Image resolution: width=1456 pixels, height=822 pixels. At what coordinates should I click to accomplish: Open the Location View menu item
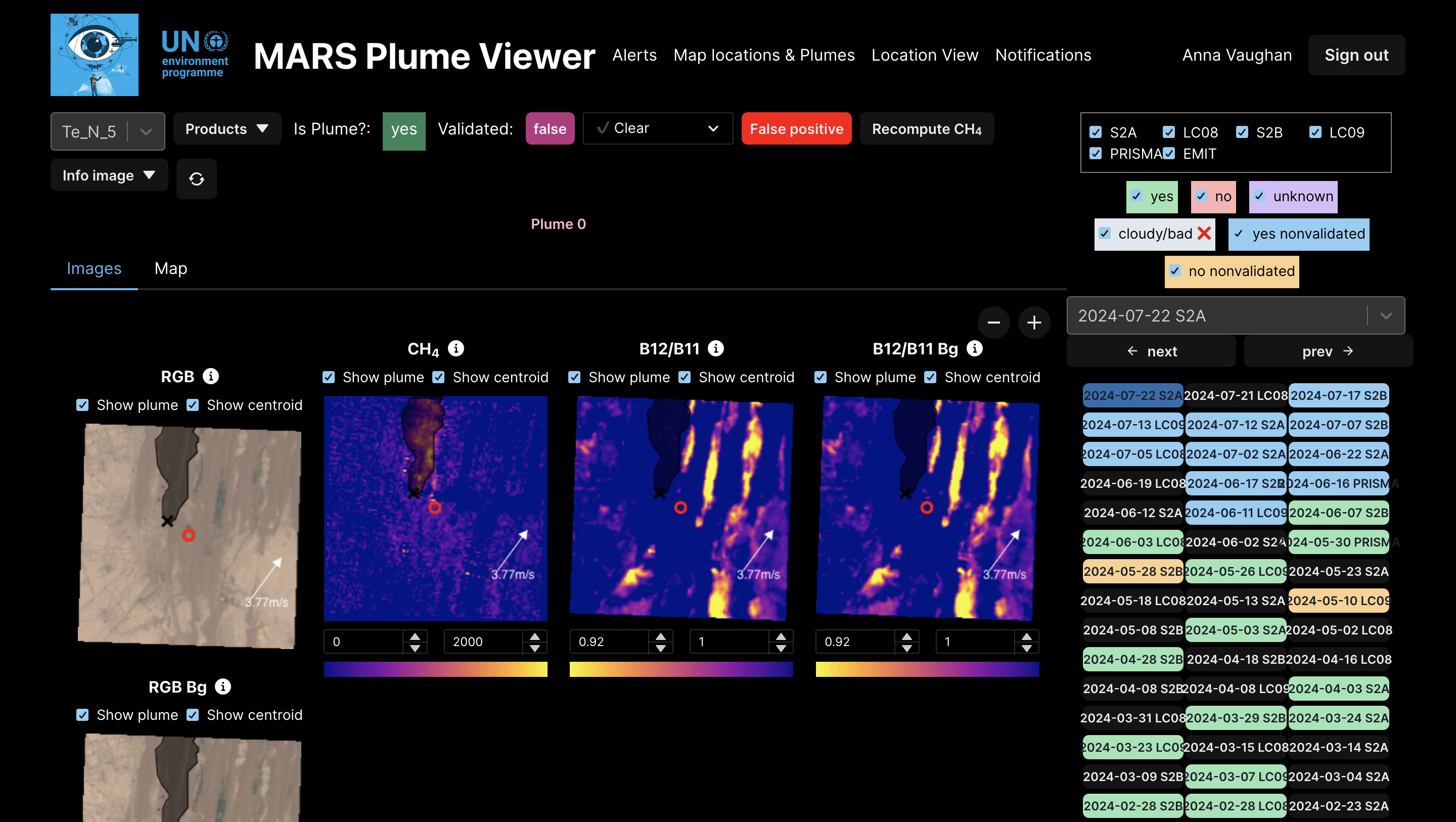tap(924, 55)
